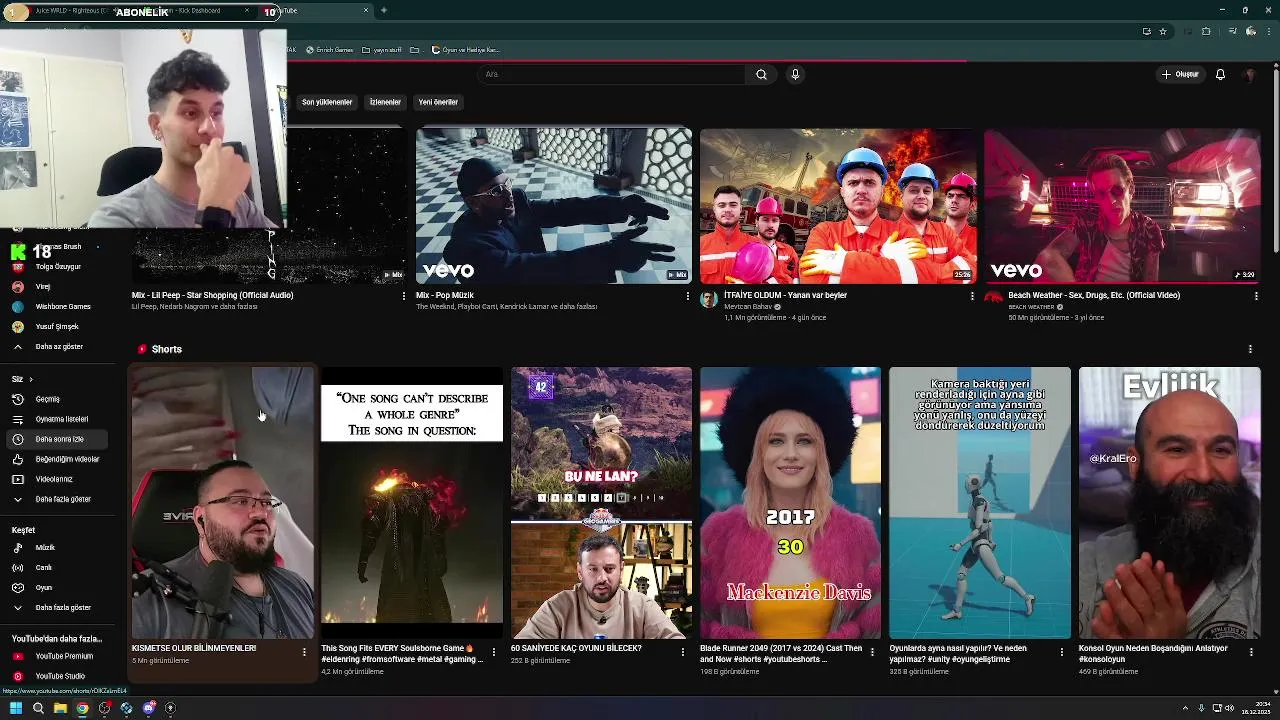Screen dimensions: 1280x720
Task: Open Blade Runner 2049 cast short
Action: (790, 502)
